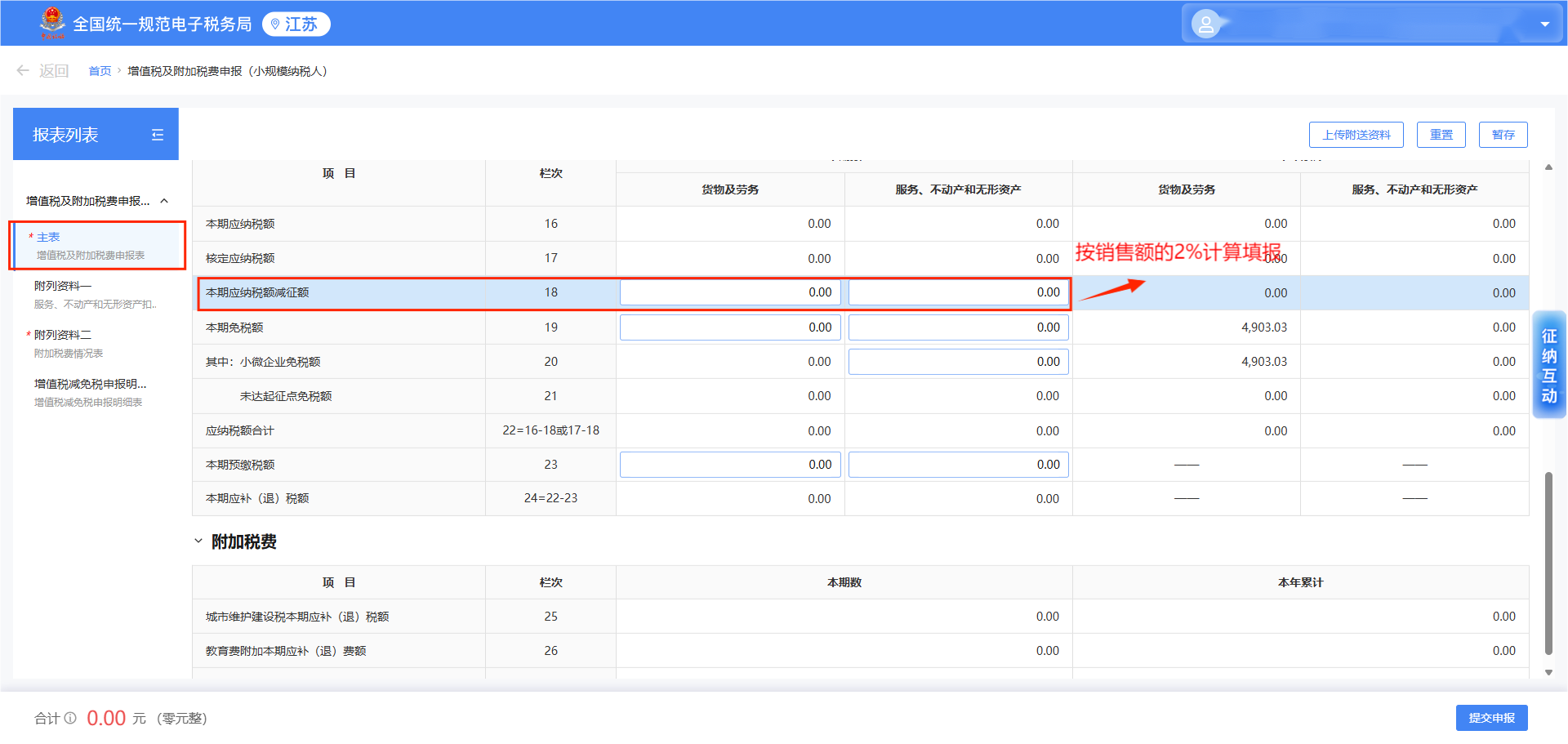The width and height of the screenshot is (1568, 744).
Task: Click the back arrow next to 返回
Action: (x=23, y=71)
